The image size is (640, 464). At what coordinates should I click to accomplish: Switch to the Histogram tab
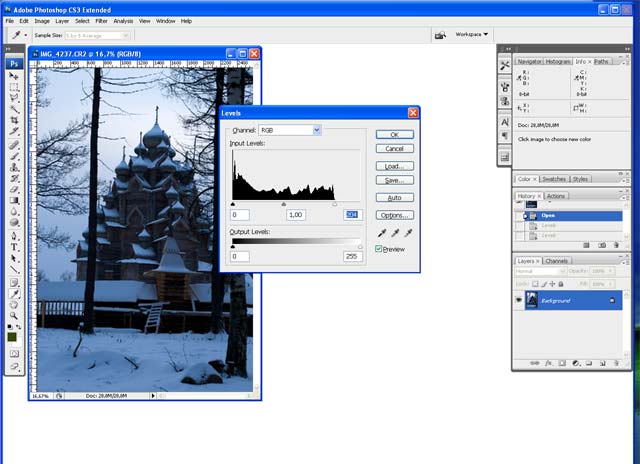[559, 61]
